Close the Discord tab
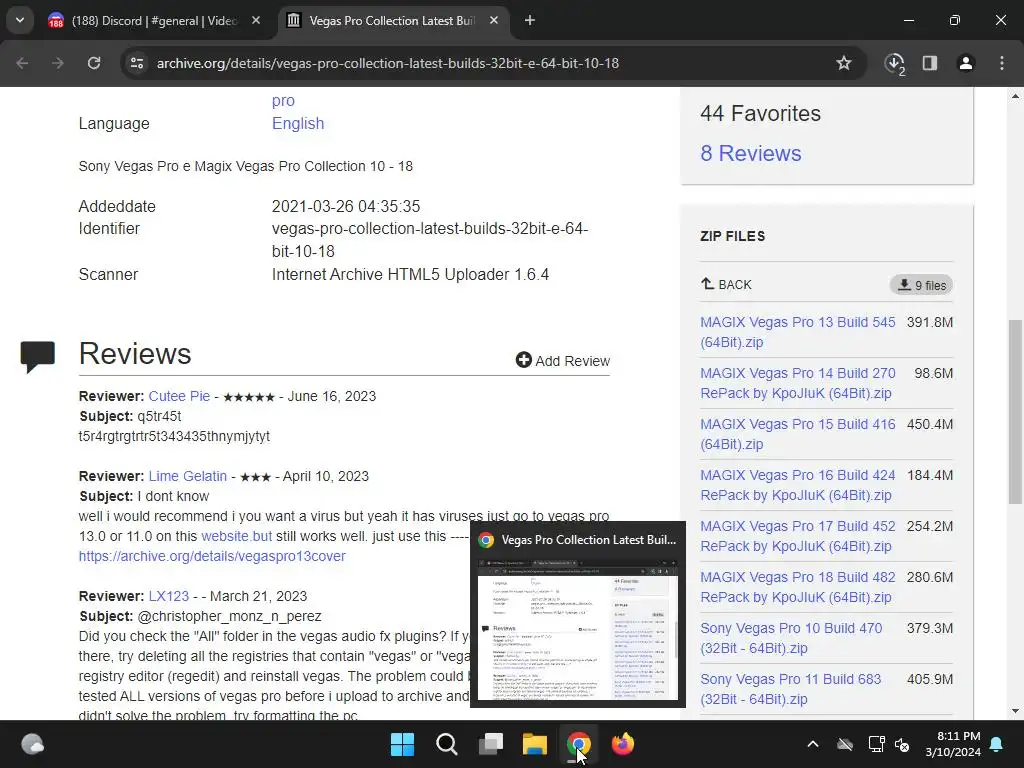This screenshot has height=768, width=1024. [256, 21]
